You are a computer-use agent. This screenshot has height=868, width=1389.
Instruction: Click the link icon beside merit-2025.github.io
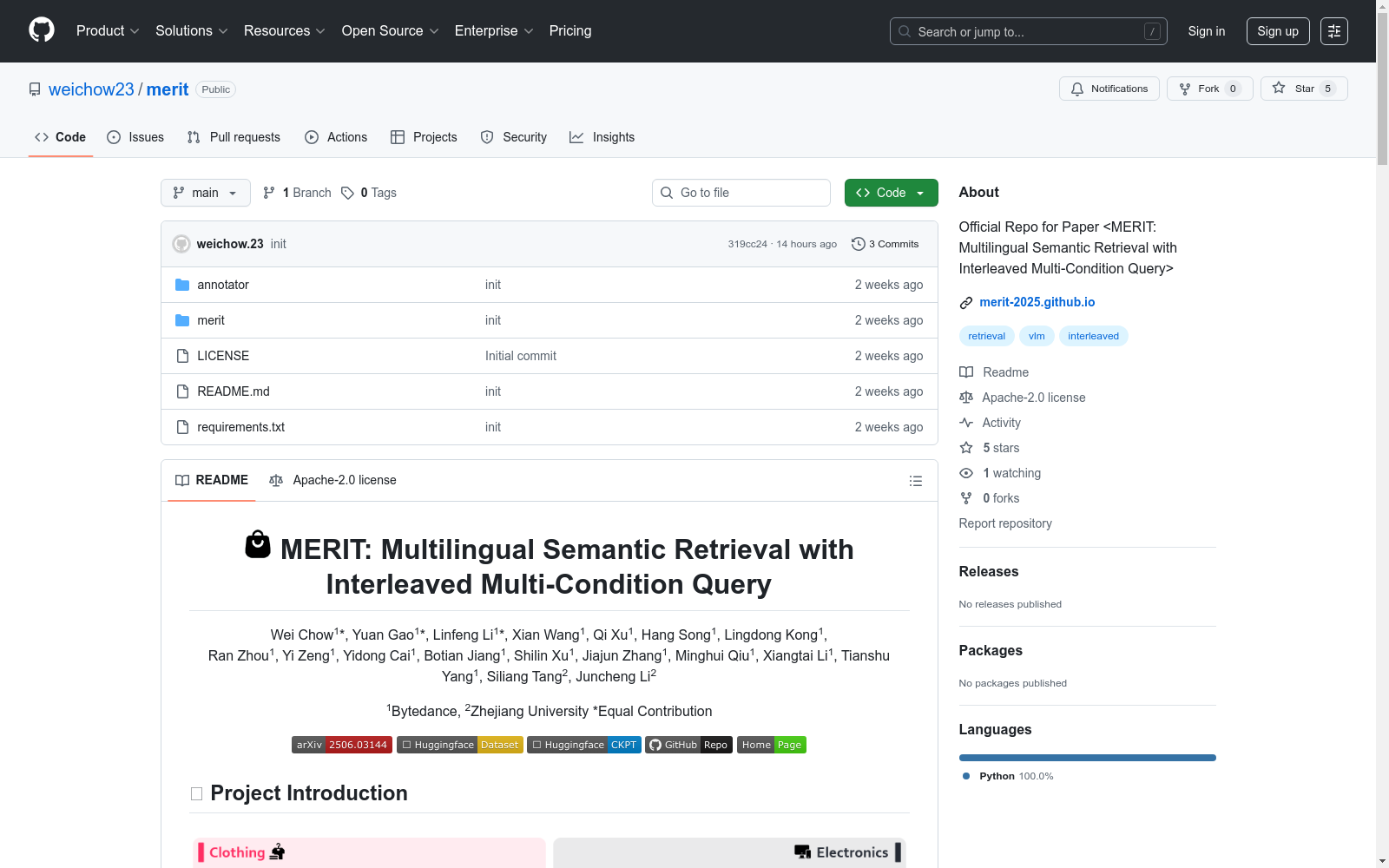pyautogui.click(x=966, y=303)
